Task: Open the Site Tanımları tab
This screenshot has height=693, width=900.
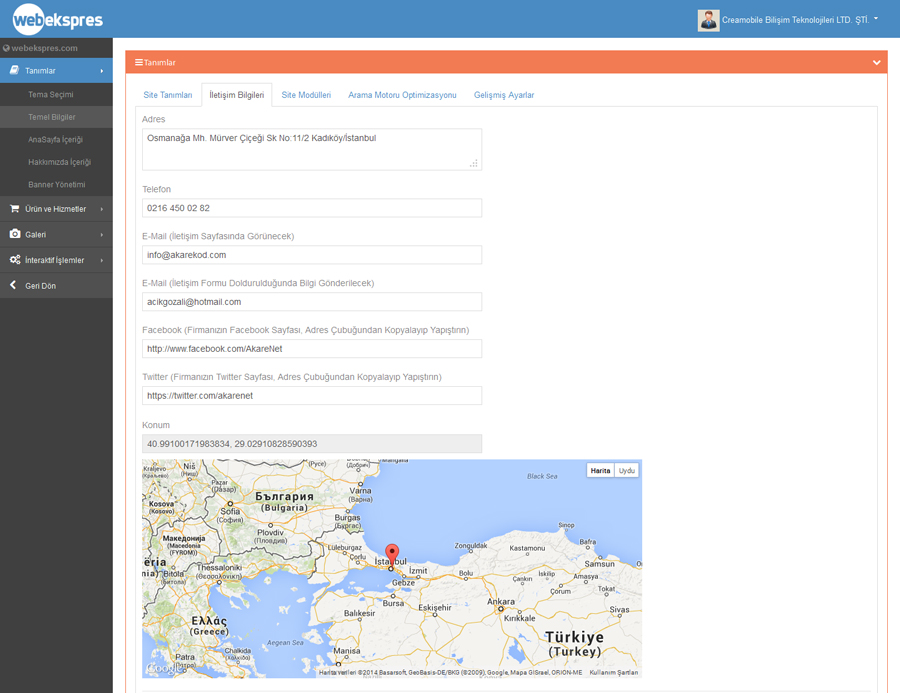Action: (167, 95)
